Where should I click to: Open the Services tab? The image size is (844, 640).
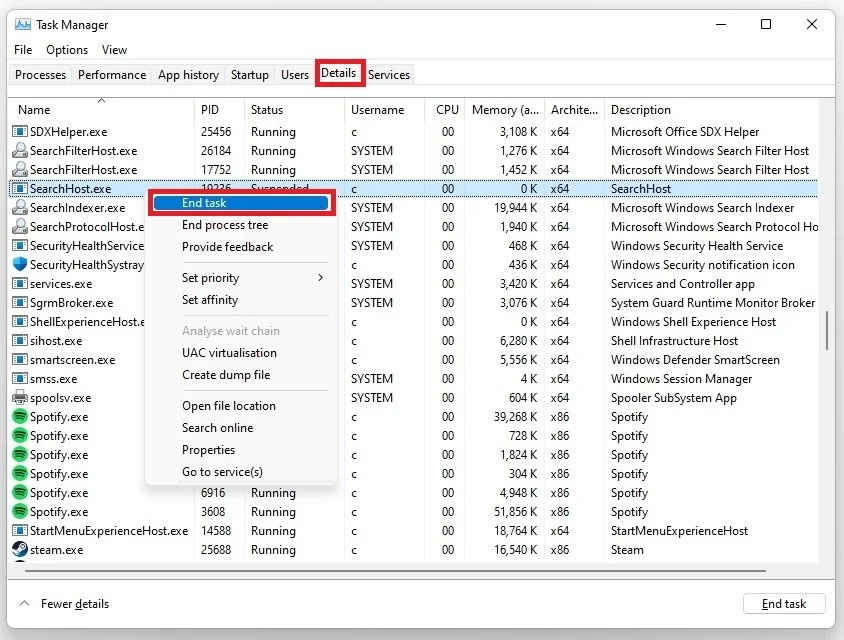[389, 75]
